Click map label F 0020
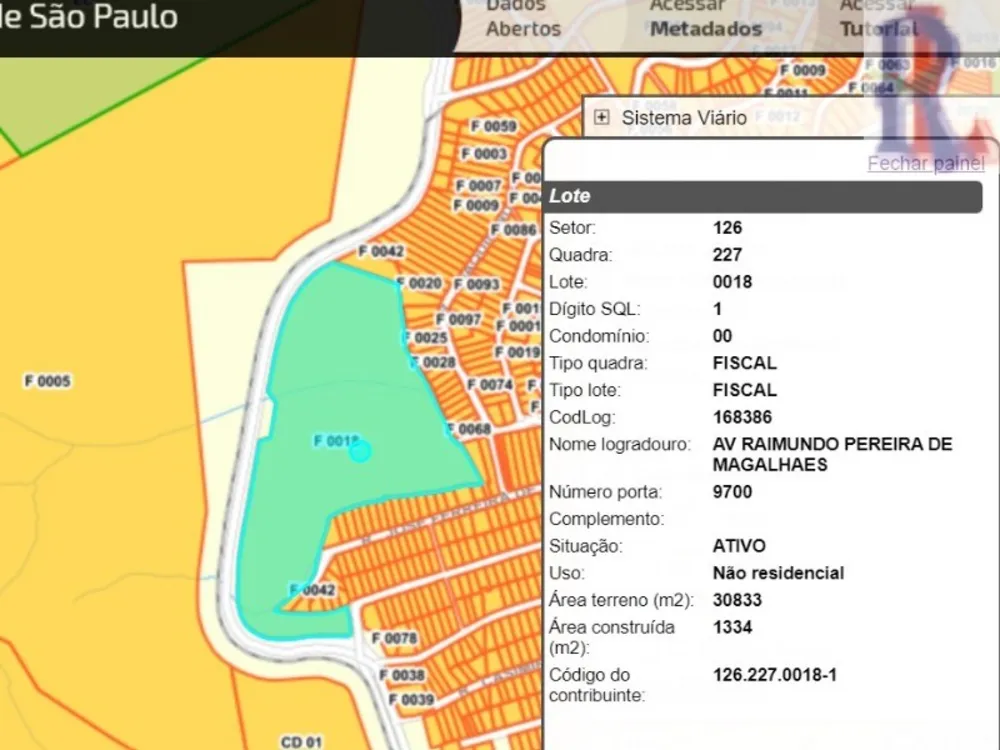This screenshot has height=750, width=1000. tap(419, 283)
